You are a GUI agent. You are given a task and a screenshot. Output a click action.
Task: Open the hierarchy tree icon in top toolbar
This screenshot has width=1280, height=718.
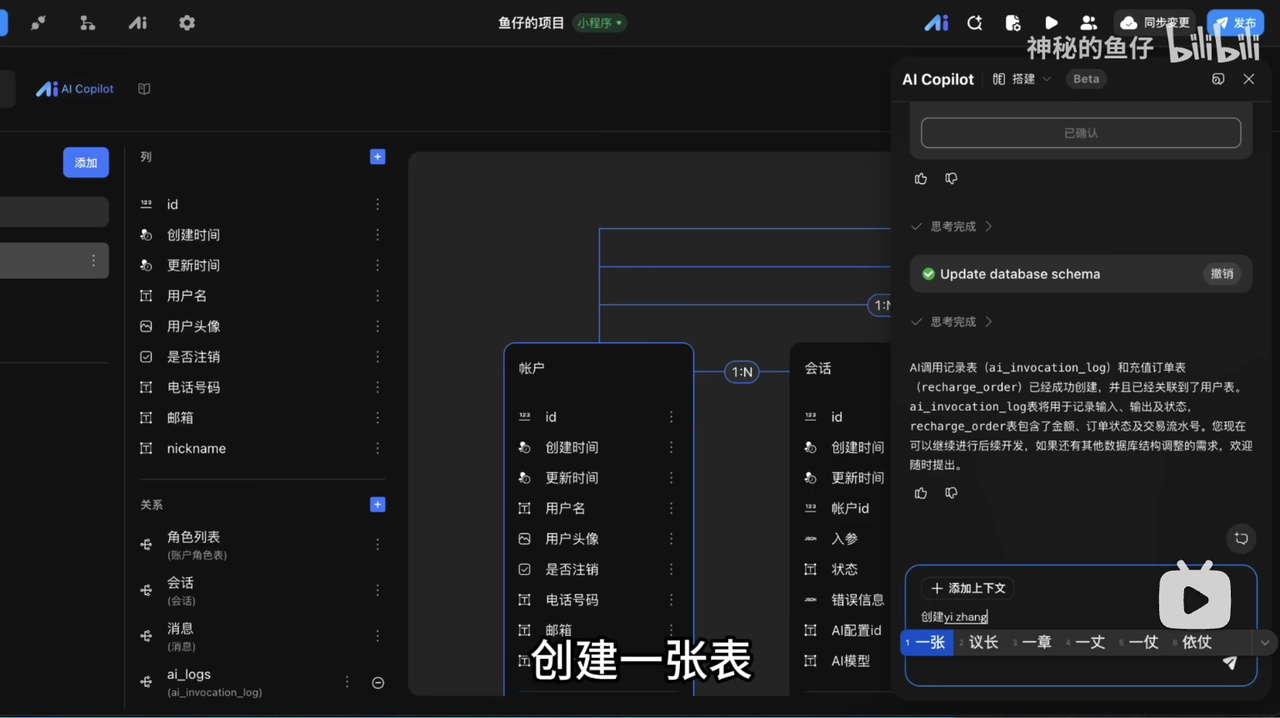87,23
